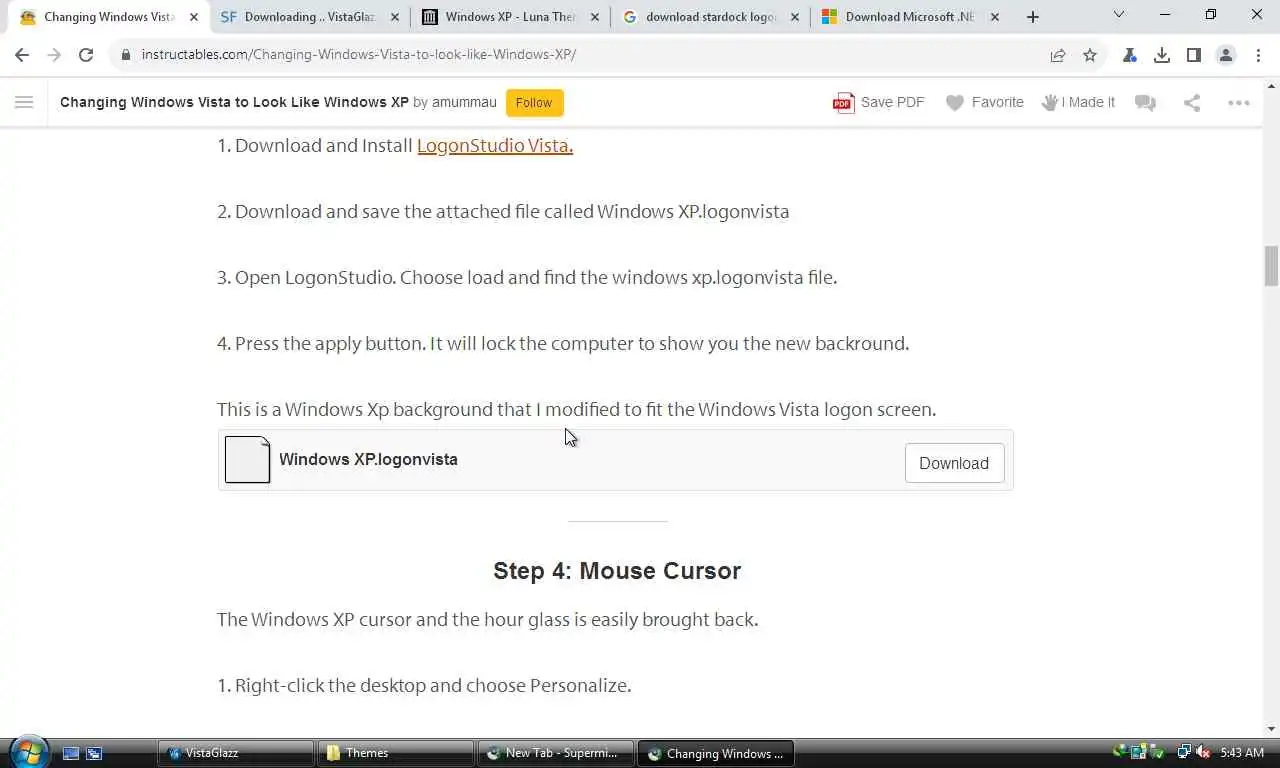Open the Windows Start orb
This screenshot has width=1280, height=768.
tap(29, 752)
